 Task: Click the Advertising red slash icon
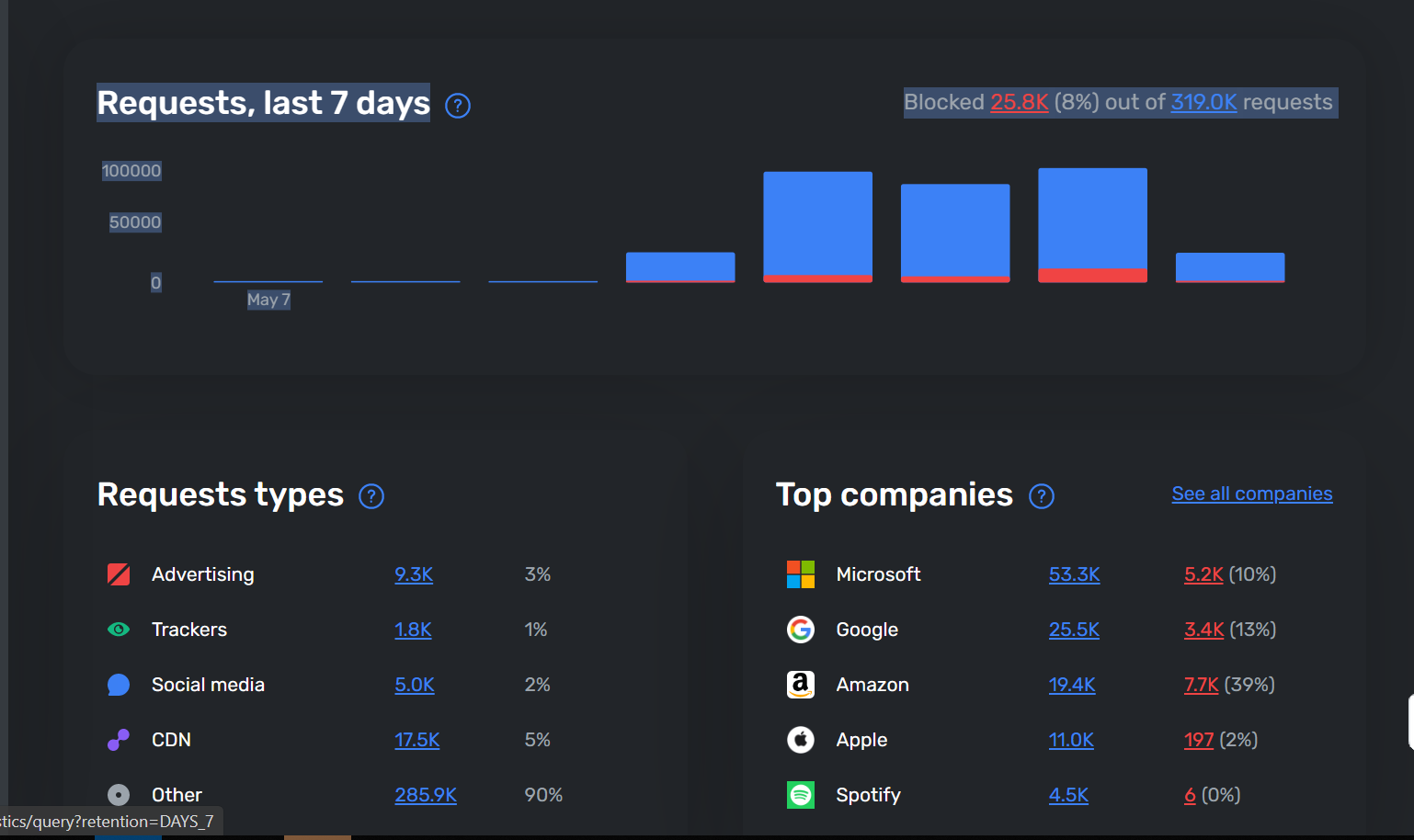tap(119, 574)
